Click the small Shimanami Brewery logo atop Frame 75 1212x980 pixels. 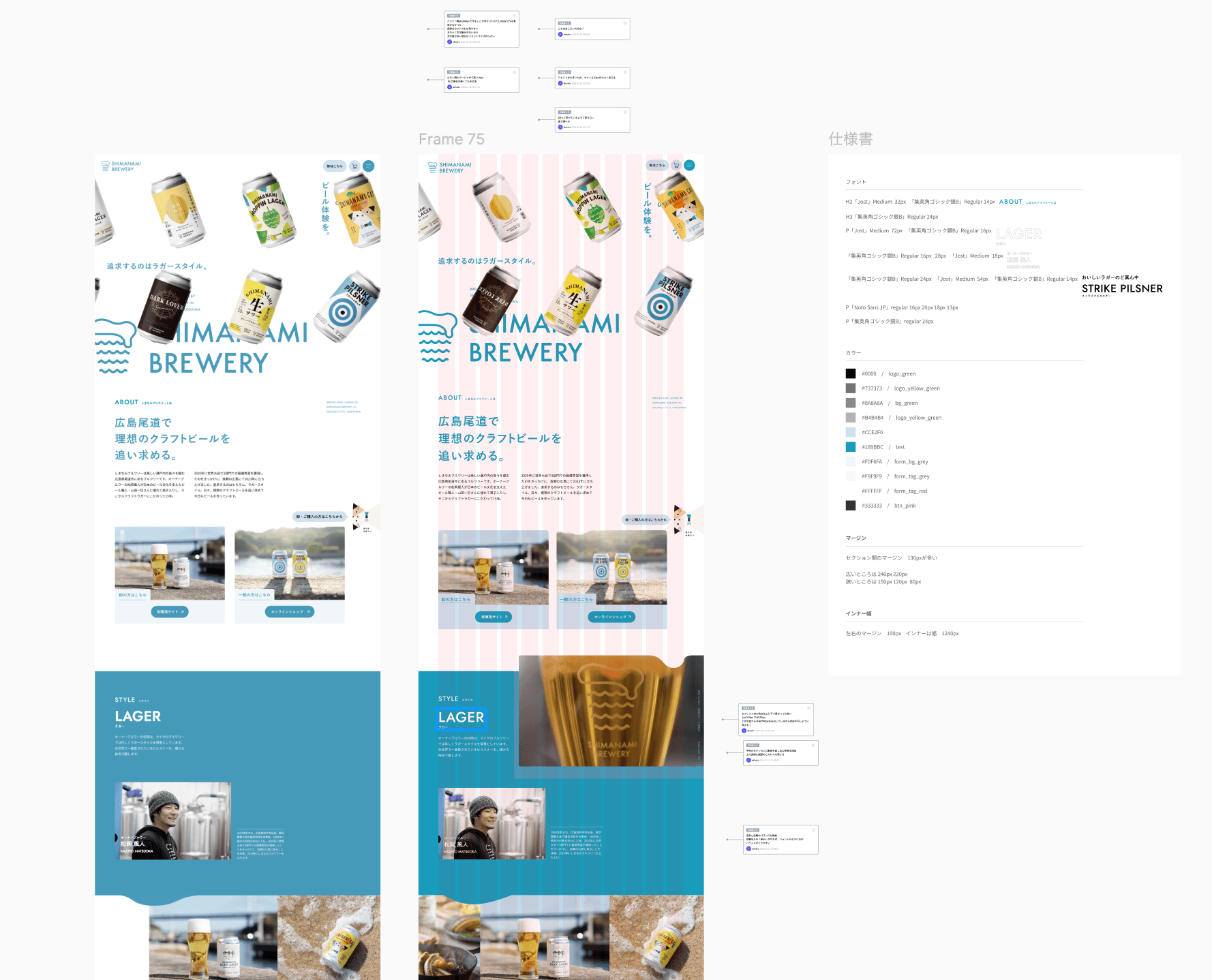click(450, 168)
